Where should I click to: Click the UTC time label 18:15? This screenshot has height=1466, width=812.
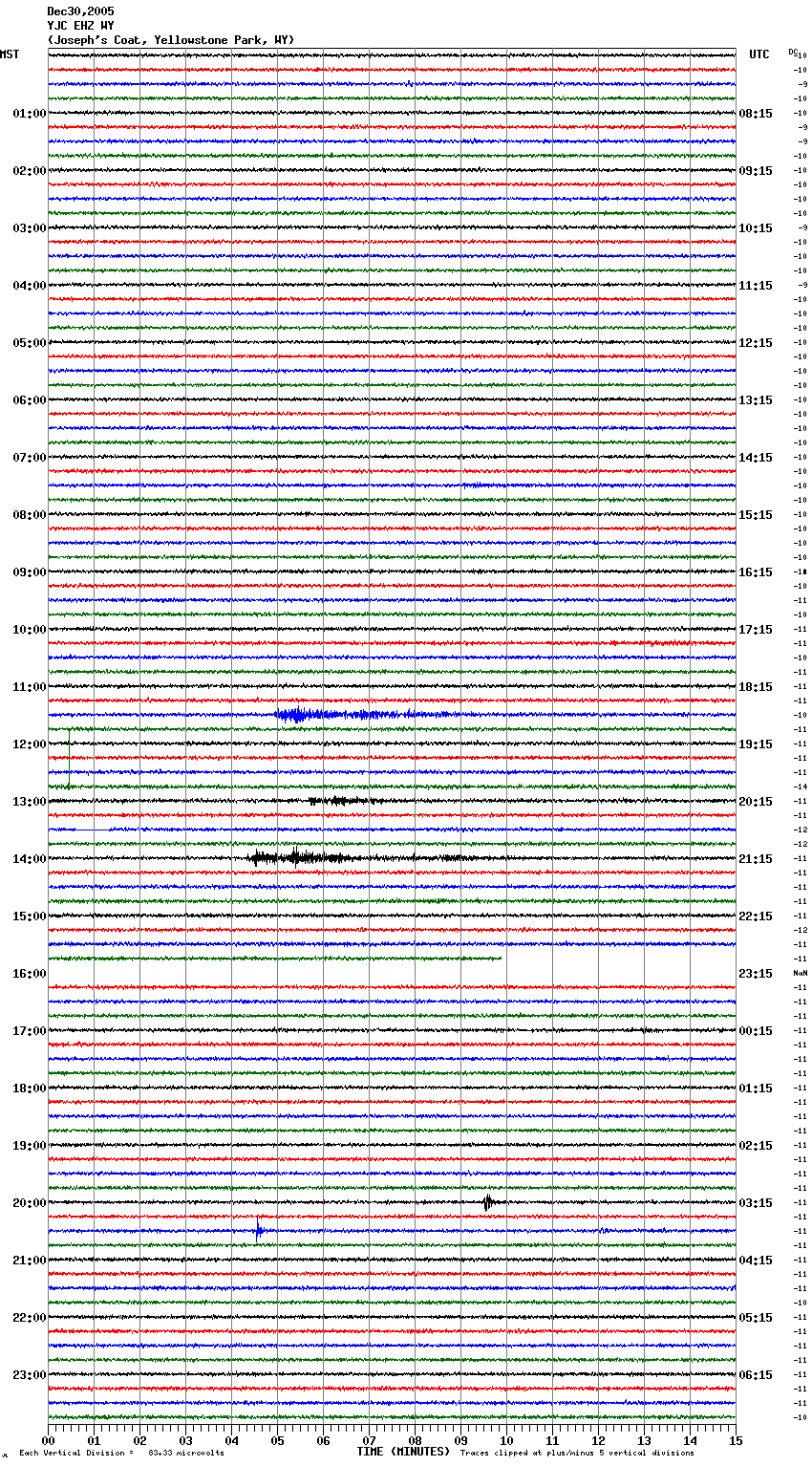[x=756, y=687]
